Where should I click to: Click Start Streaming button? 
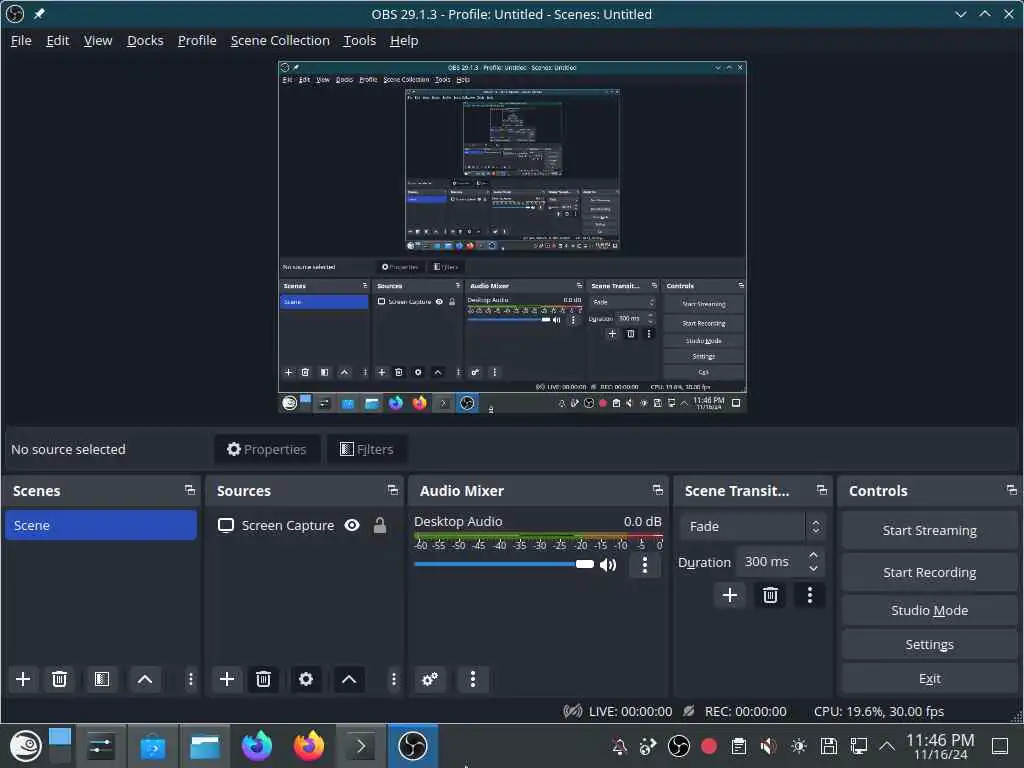pos(929,530)
